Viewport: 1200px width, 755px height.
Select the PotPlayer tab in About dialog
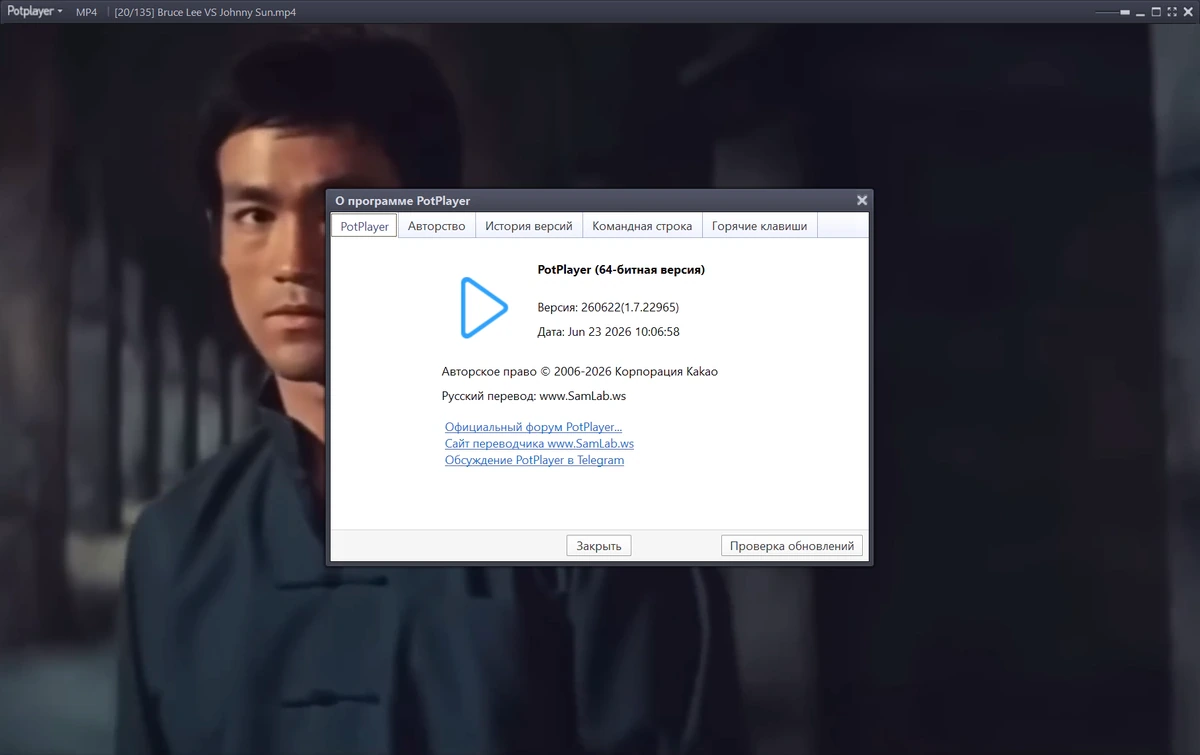[364, 226]
